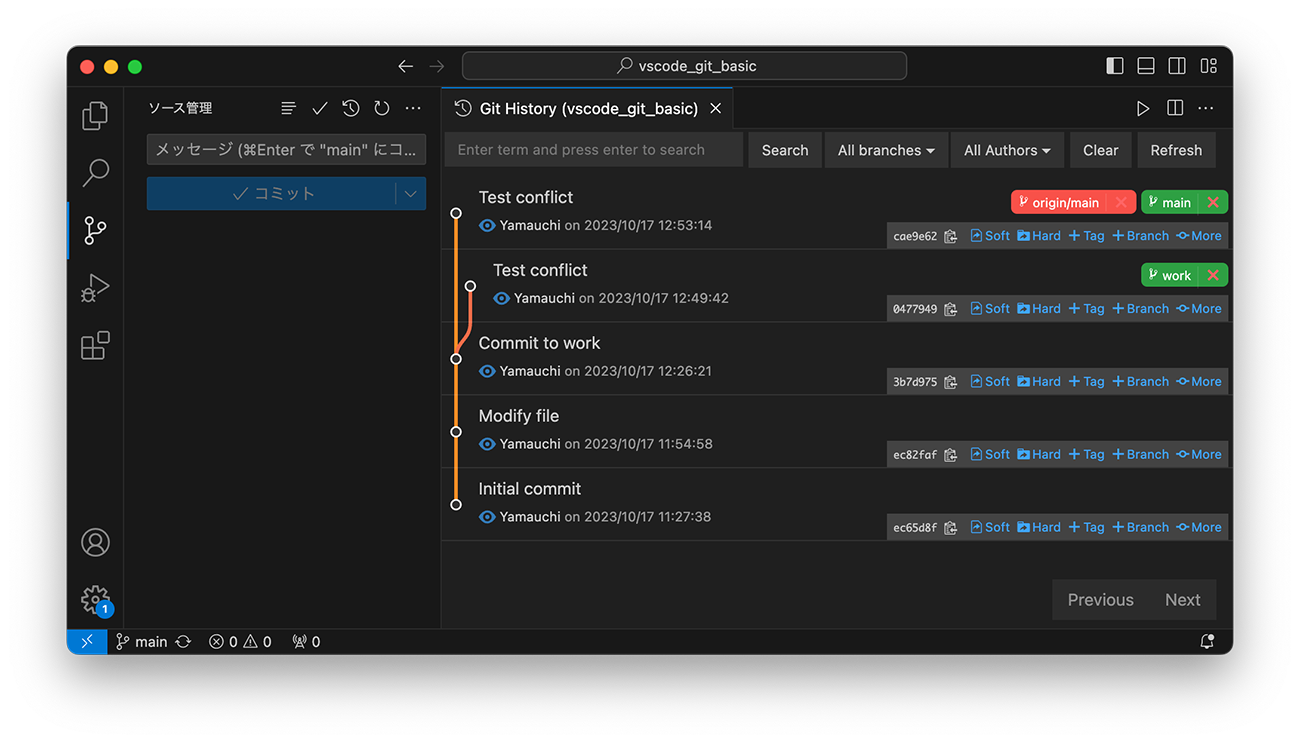Open the editor More Actions menu

tap(1205, 108)
